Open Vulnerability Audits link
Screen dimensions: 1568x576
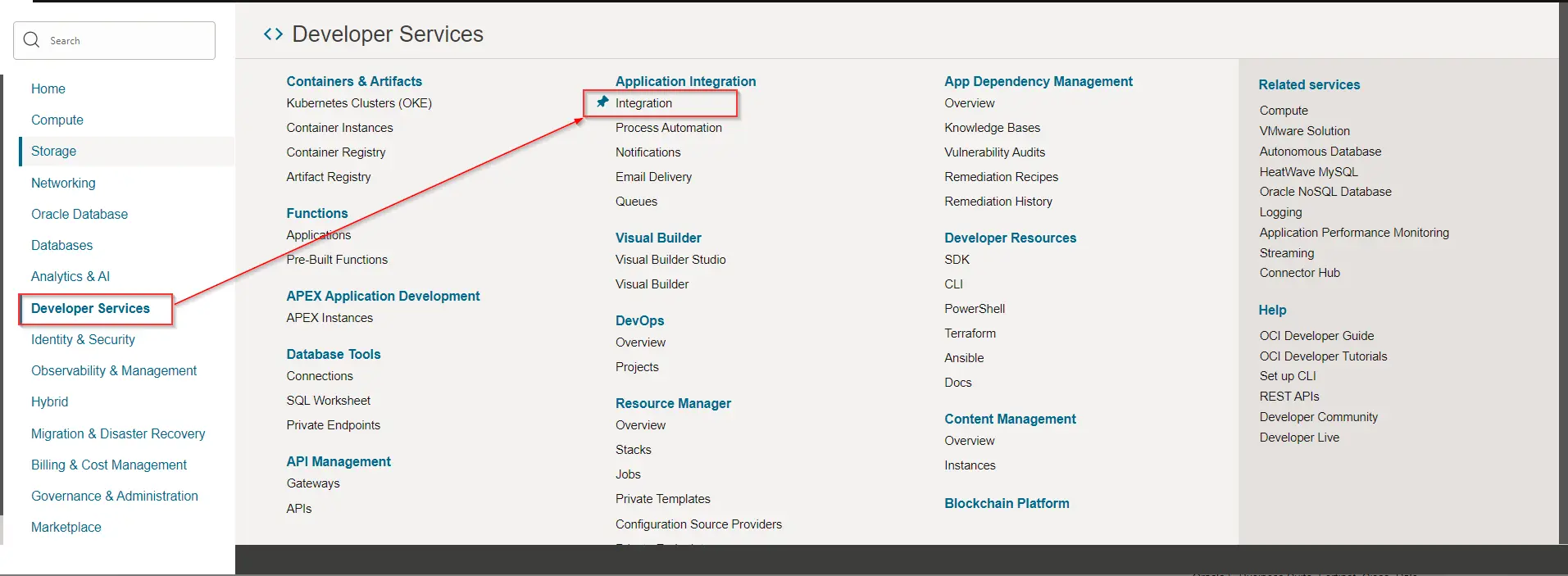coord(994,152)
